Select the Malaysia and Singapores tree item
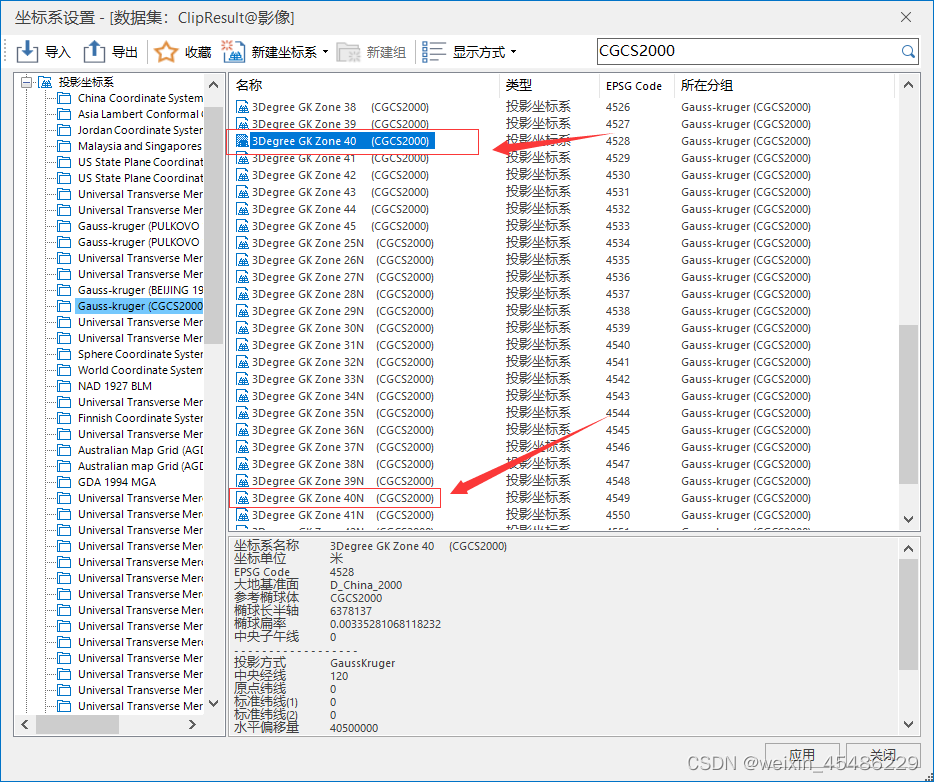 [x=139, y=146]
